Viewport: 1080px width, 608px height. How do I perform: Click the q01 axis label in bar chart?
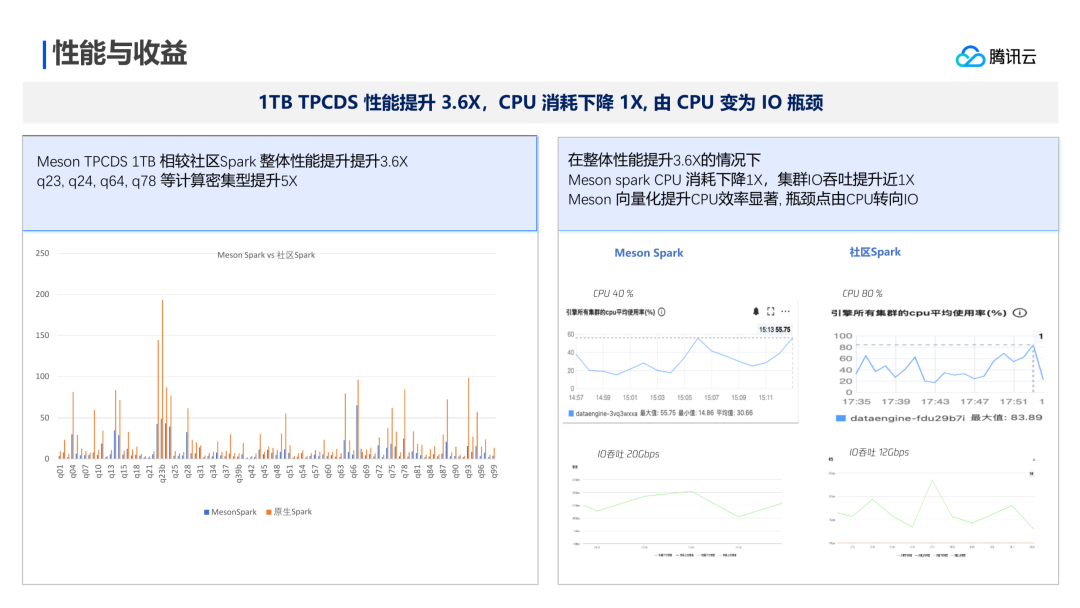point(60,472)
